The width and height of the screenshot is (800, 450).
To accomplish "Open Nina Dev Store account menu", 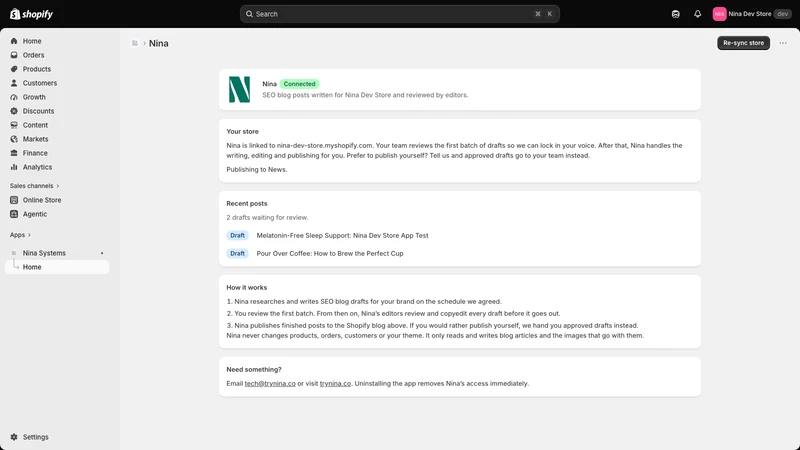I will point(752,14).
